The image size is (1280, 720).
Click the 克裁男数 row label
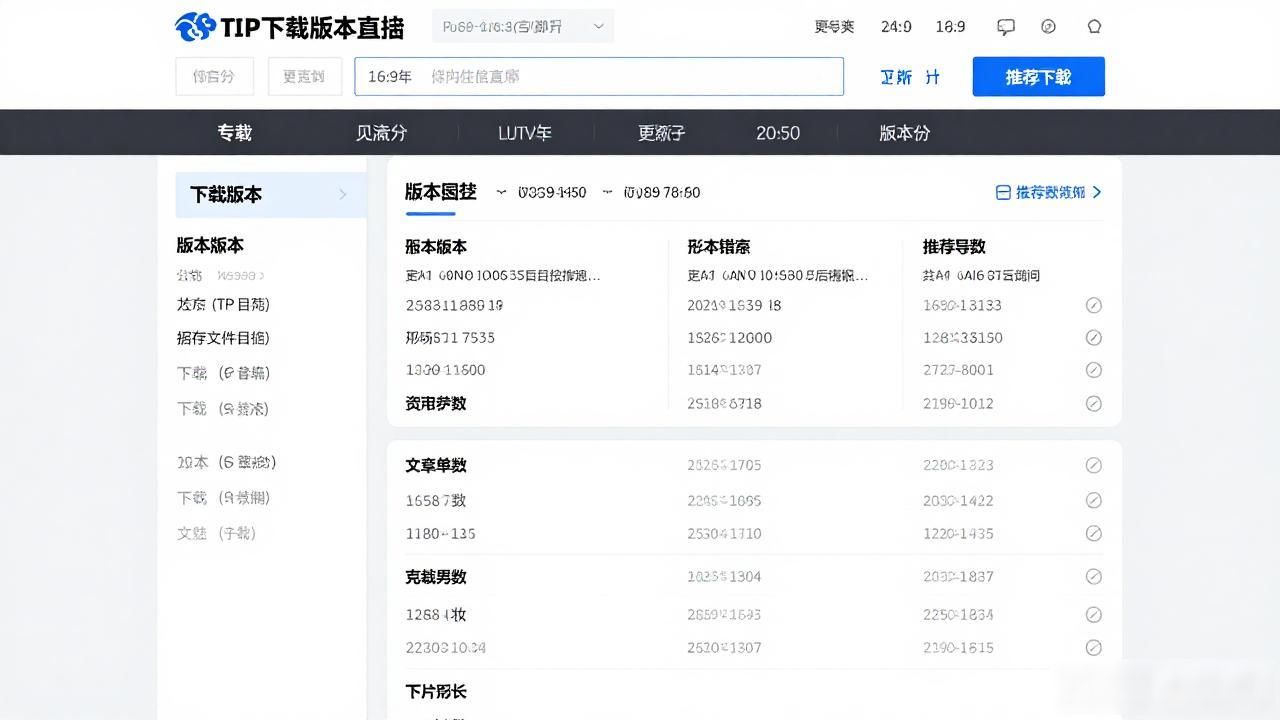pyautogui.click(x=436, y=577)
